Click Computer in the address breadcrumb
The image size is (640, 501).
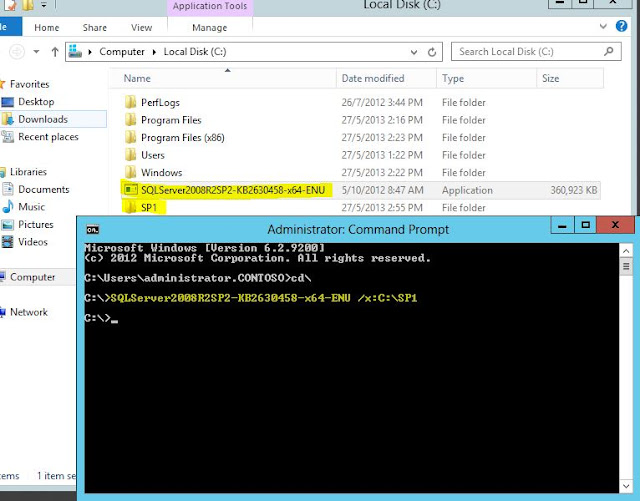122,52
